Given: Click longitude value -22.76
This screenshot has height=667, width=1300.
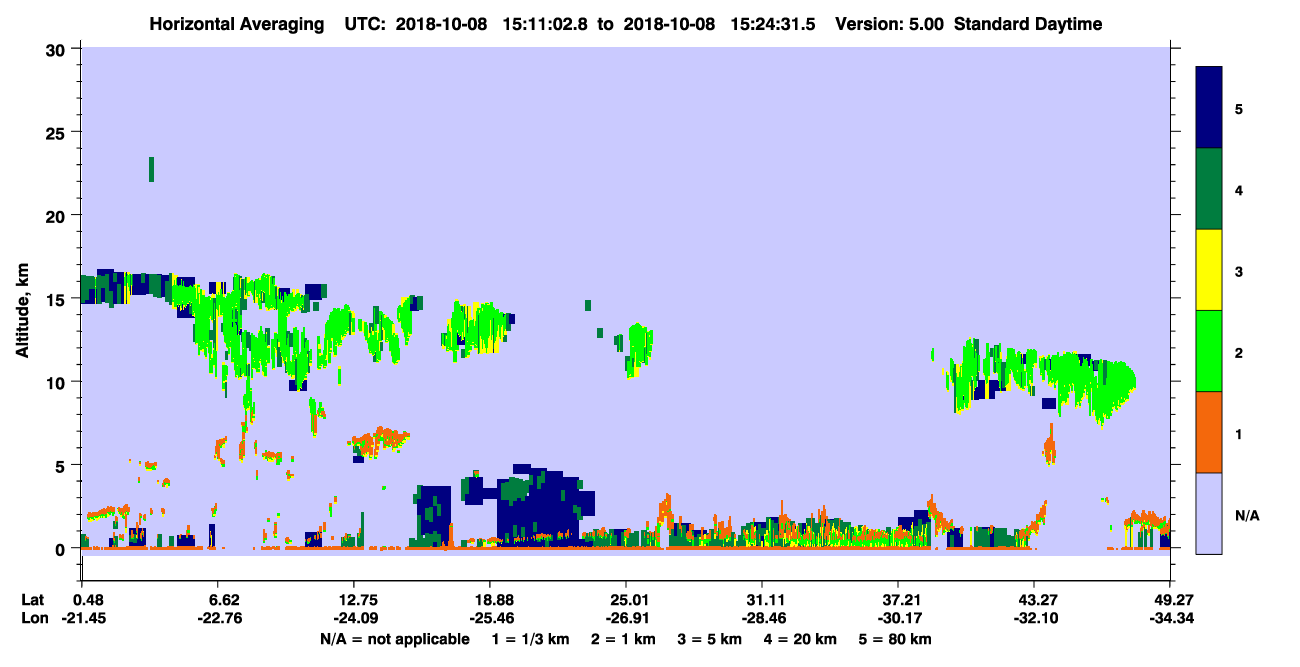Looking at the screenshot, I should 222,618.
